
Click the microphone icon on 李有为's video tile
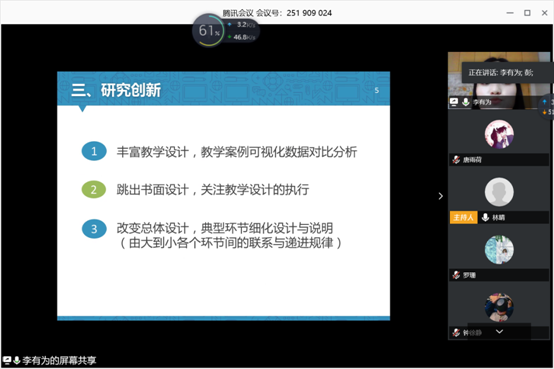tap(466, 102)
